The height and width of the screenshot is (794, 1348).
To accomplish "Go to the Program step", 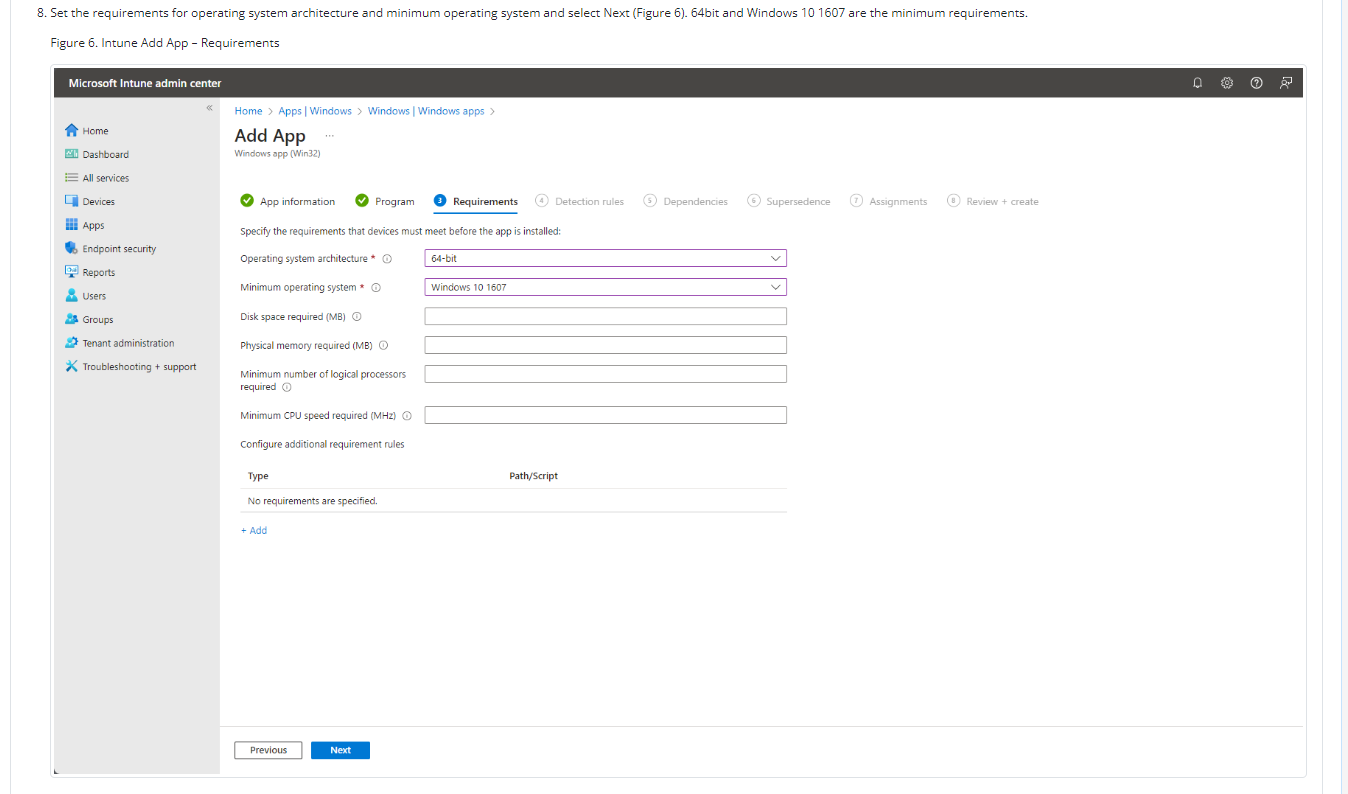I will [x=385, y=201].
